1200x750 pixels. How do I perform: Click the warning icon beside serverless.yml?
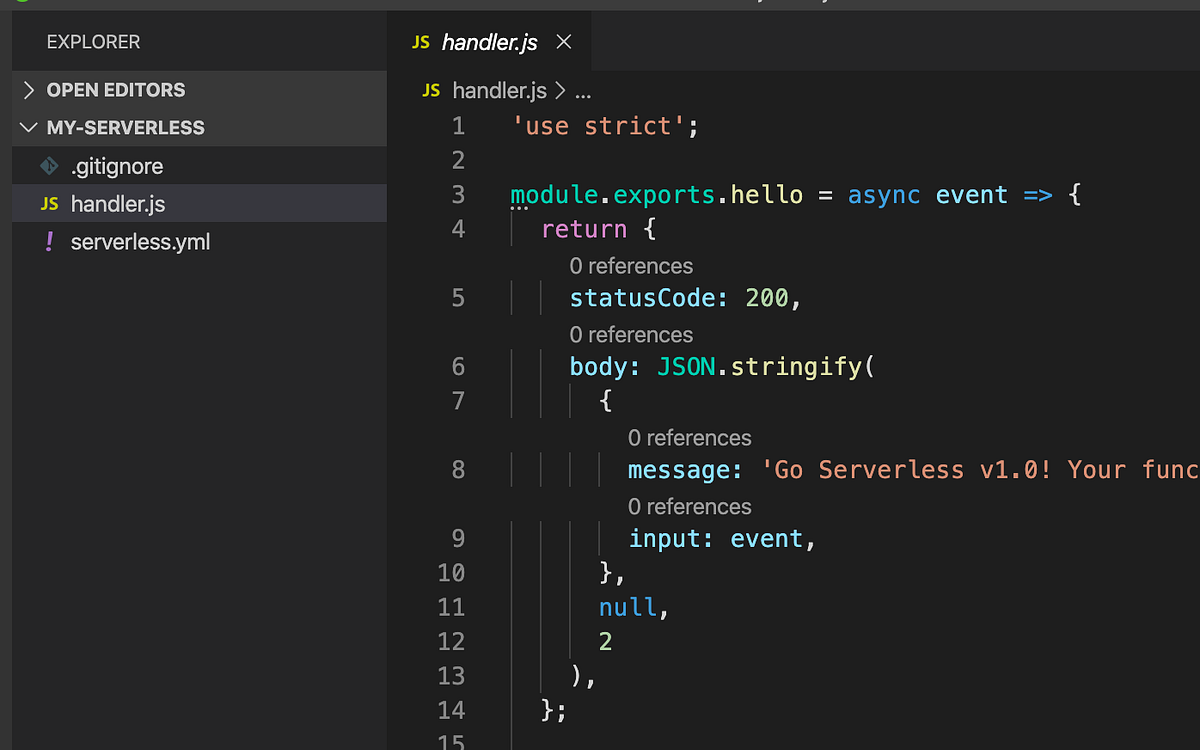click(x=48, y=241)
